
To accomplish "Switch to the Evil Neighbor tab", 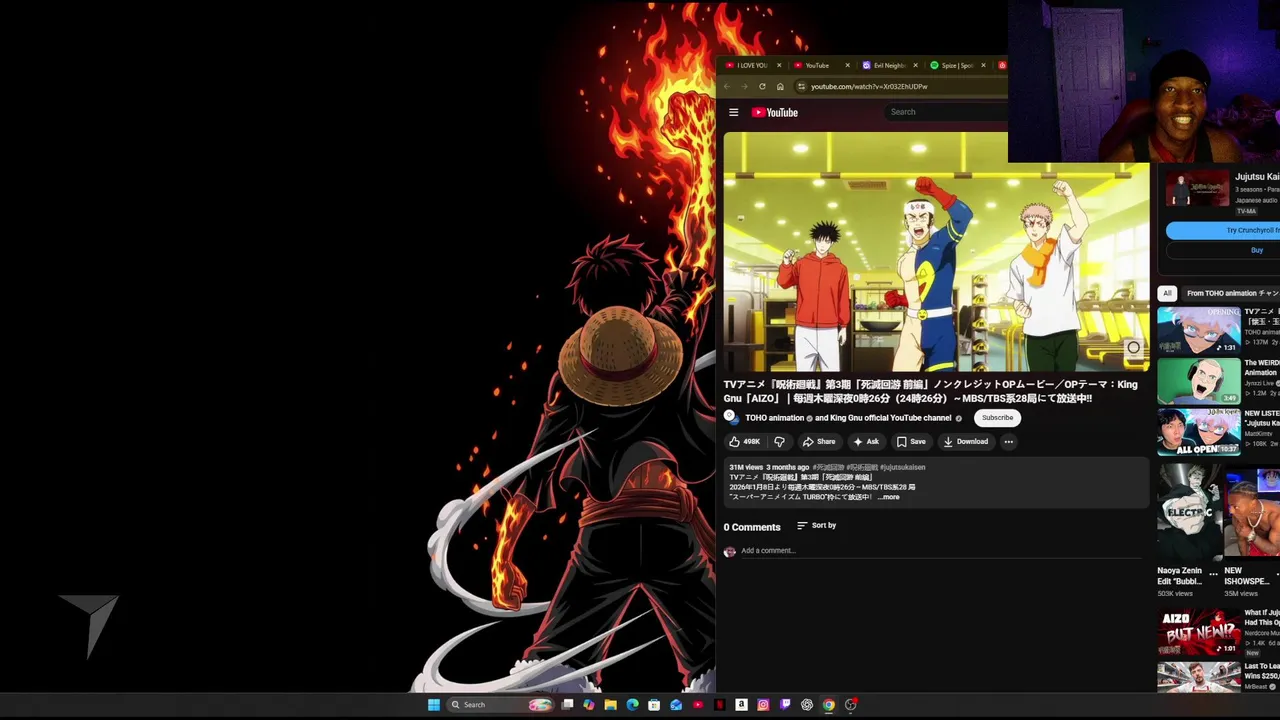I will [889, 65].
